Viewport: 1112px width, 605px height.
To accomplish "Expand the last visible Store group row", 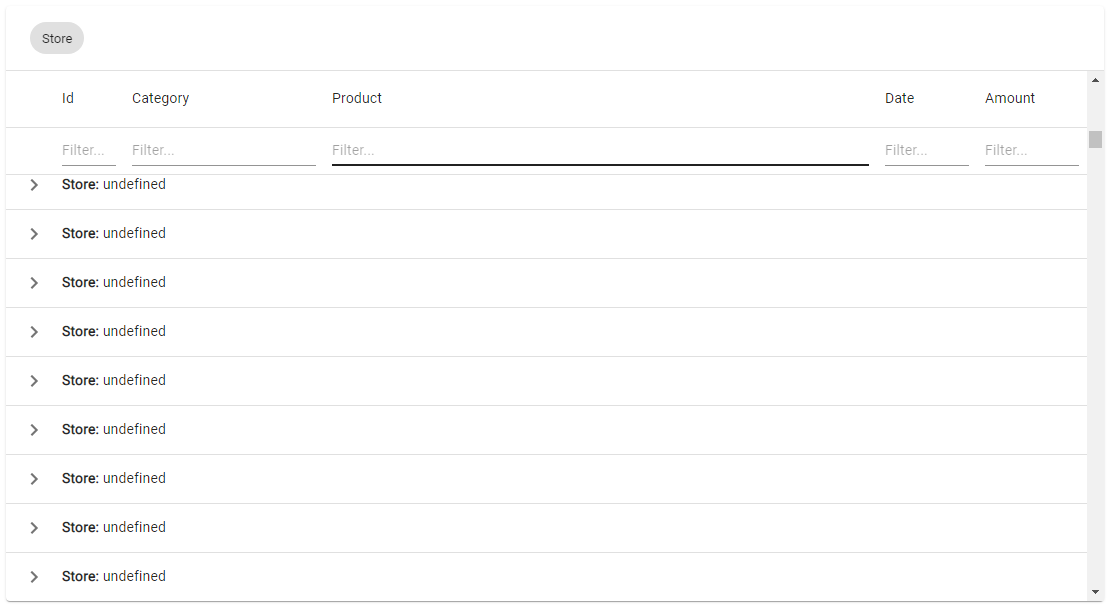I will point(33,576).
